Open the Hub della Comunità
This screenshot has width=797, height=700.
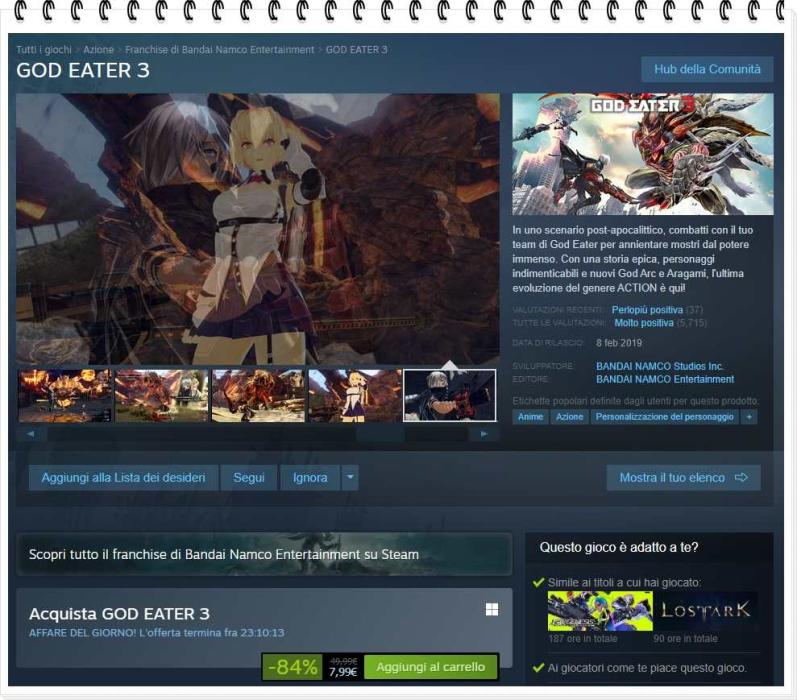point(706,69)
